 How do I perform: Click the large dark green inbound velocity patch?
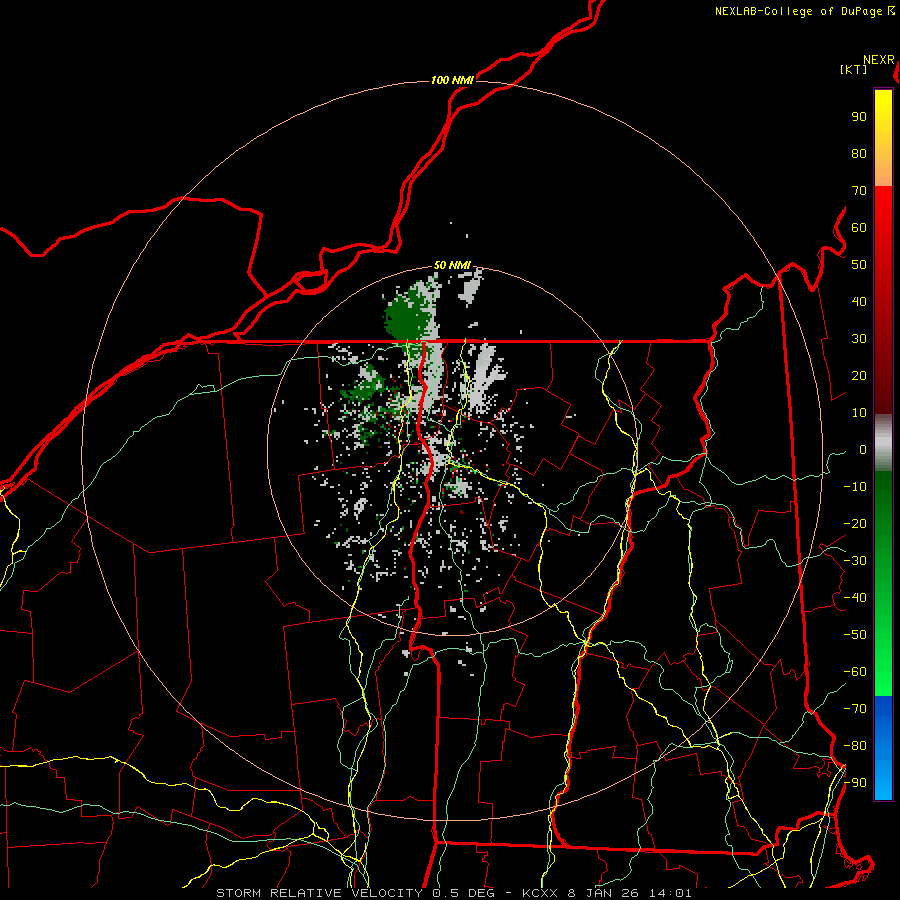(409, 317)
